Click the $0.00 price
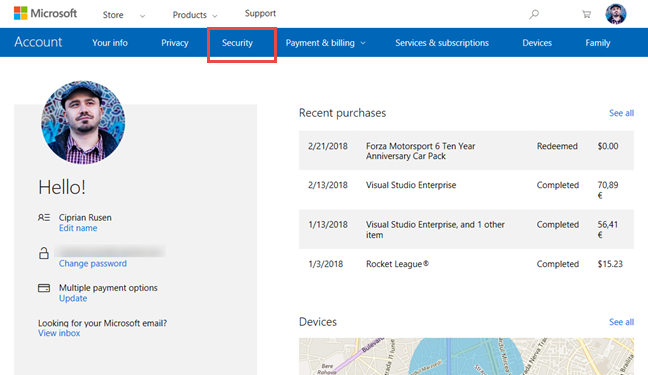The width and height of the screenshot is (648, 375). (608, 146)
